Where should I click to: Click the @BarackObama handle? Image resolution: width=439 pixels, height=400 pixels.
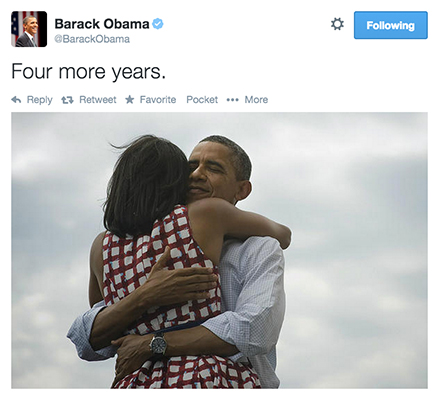click(x=92, y=39)
